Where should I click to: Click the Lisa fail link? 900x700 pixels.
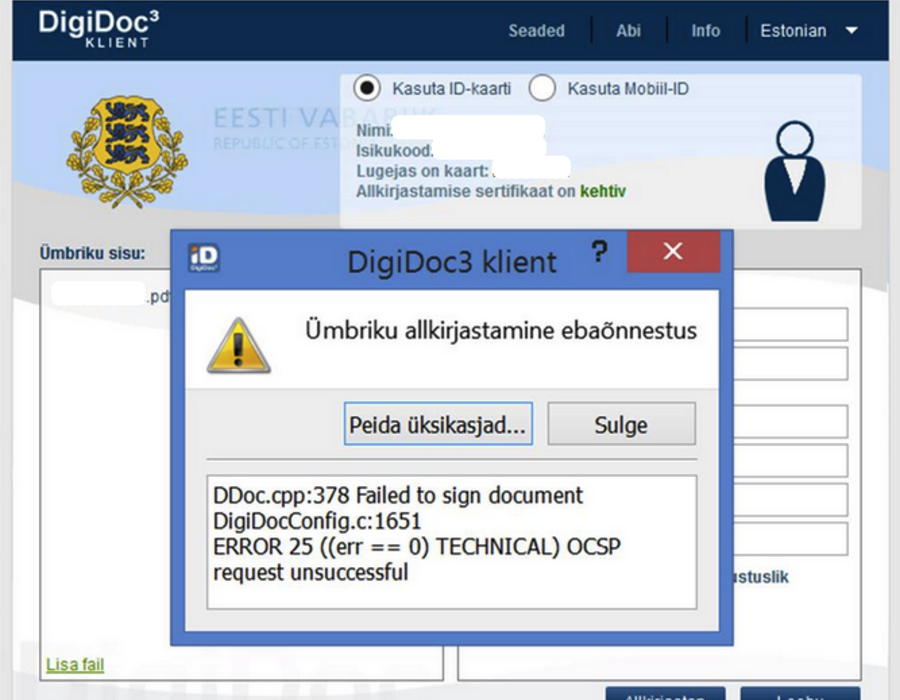tap(75, 664)
